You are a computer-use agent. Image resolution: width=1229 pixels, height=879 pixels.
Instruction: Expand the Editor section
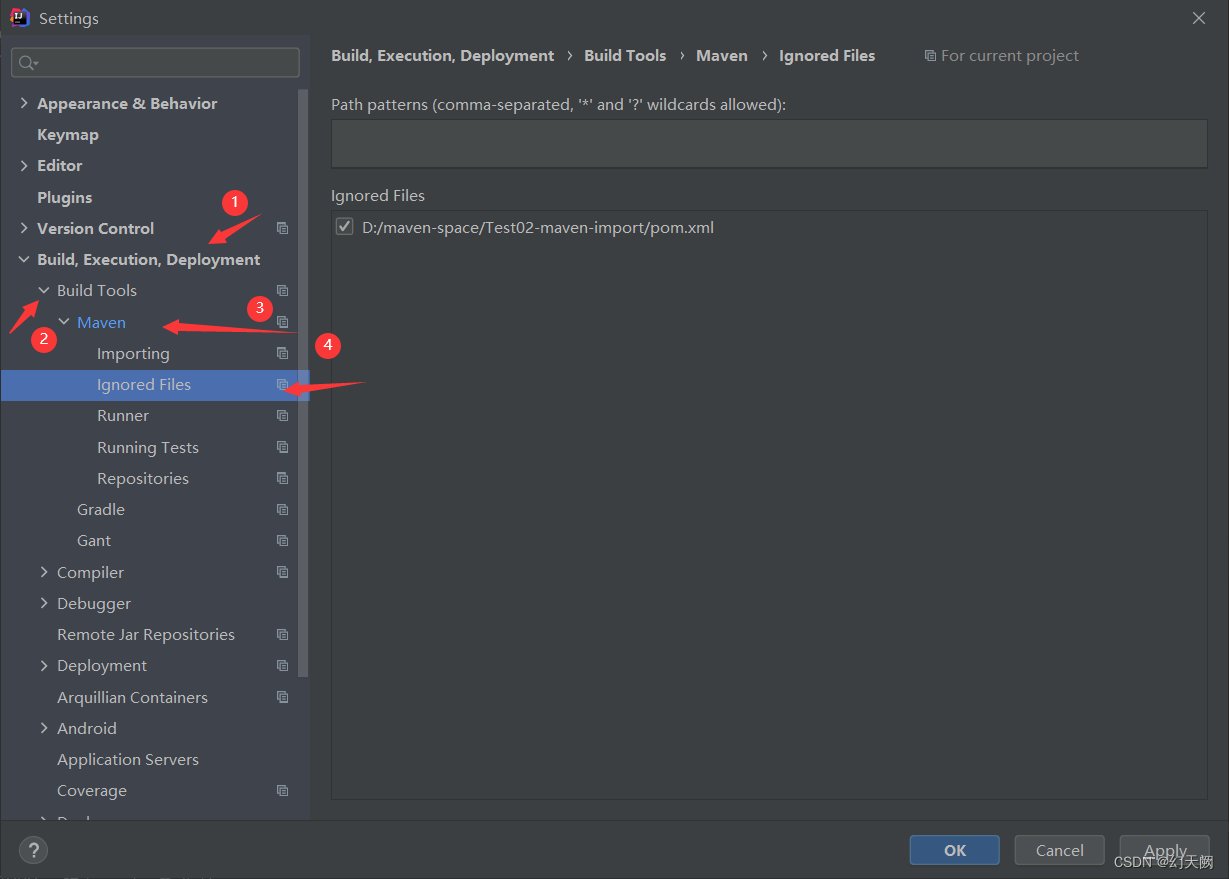tap(24, 166)
